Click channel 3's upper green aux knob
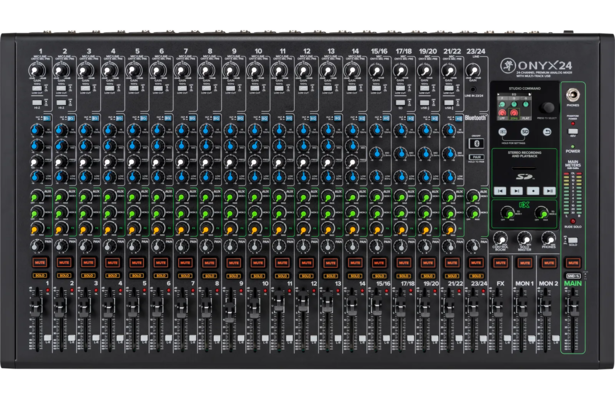 click(x=85, y=197)
